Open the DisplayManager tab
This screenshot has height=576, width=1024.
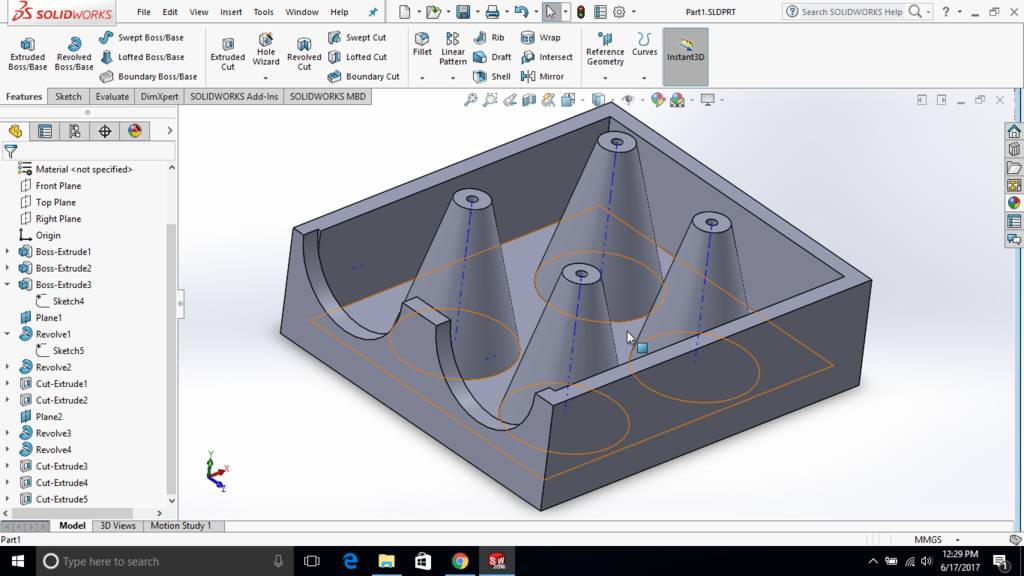tap(135, 131)
